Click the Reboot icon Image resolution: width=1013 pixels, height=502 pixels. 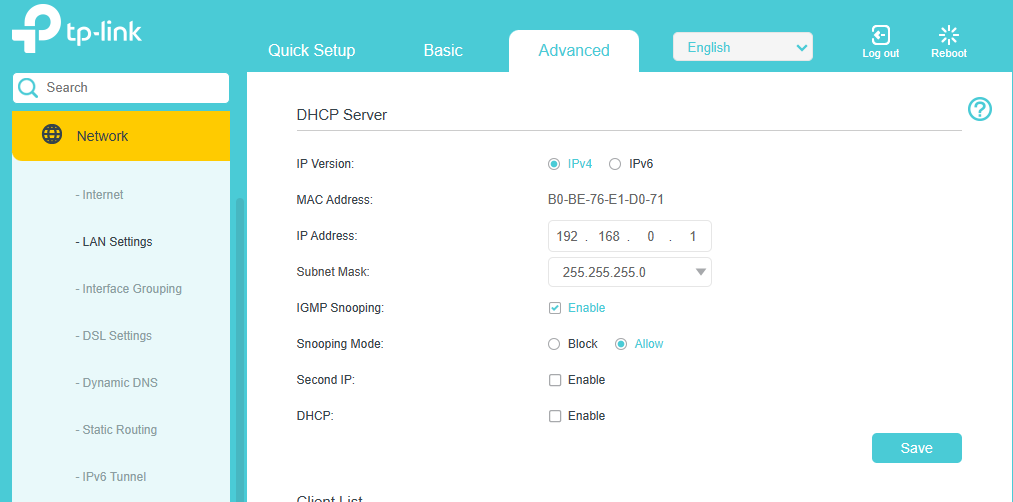tap(948, 36)
